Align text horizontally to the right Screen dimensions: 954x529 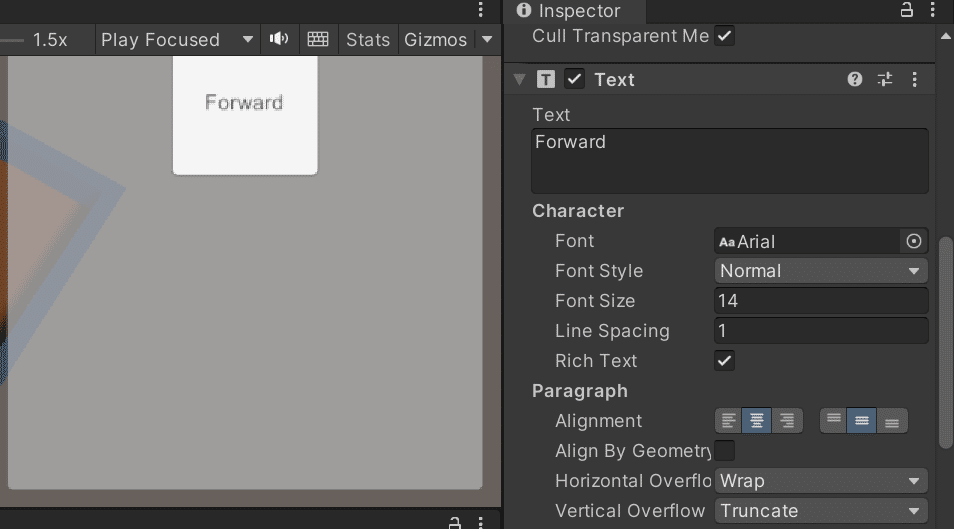pos(788,421)
